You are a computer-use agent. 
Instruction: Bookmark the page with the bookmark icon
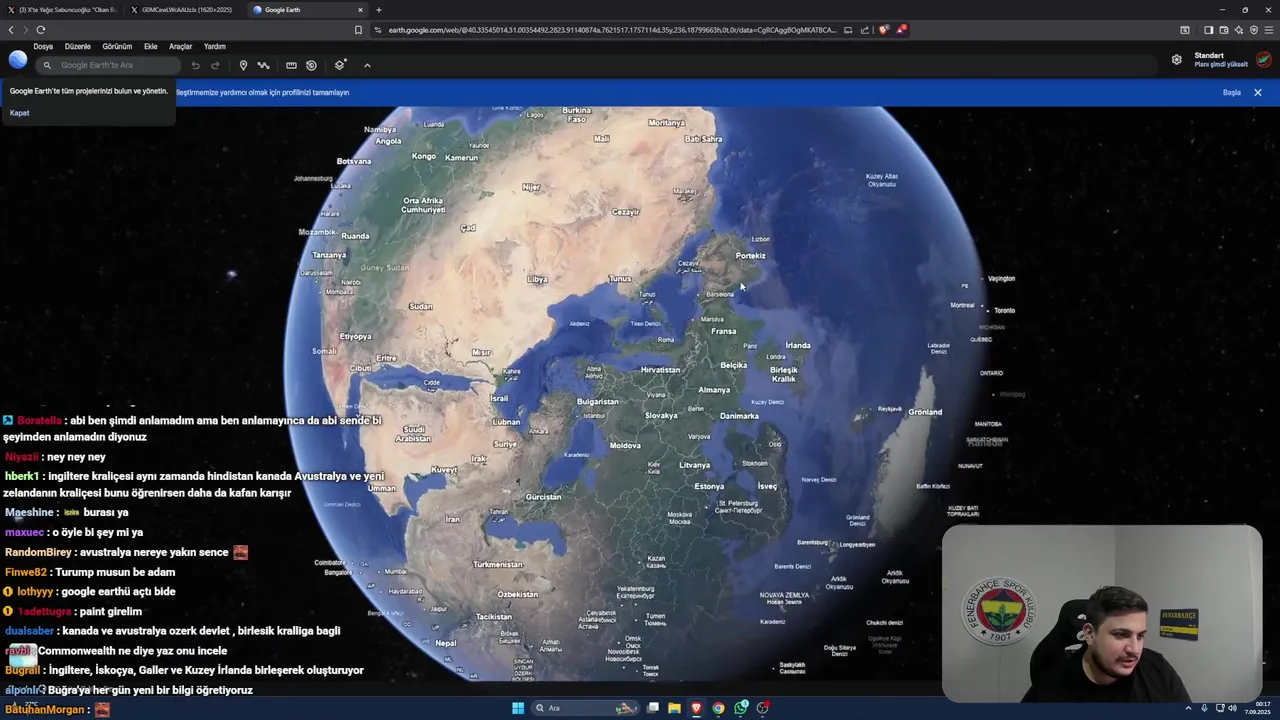[358, 30]
